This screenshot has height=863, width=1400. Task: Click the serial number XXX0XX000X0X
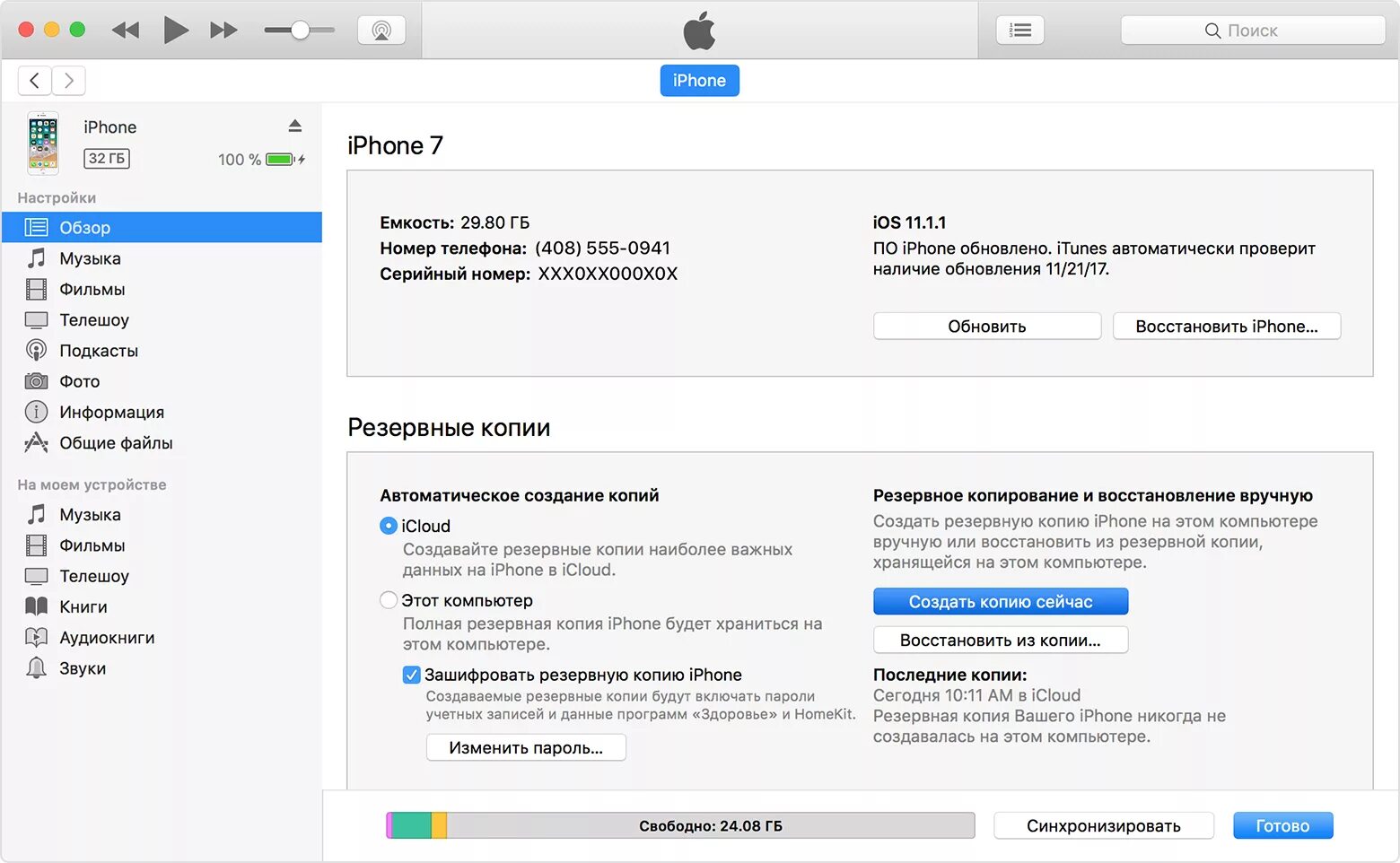(x=608, y=274)
